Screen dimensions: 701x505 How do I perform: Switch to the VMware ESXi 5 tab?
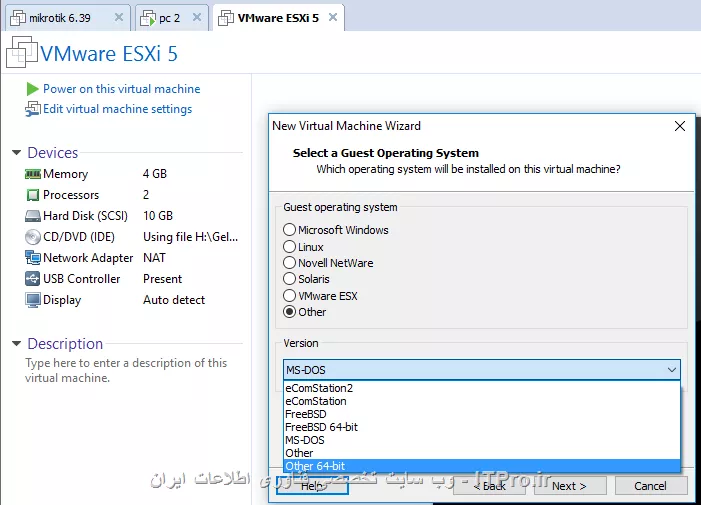coord(279,18)
